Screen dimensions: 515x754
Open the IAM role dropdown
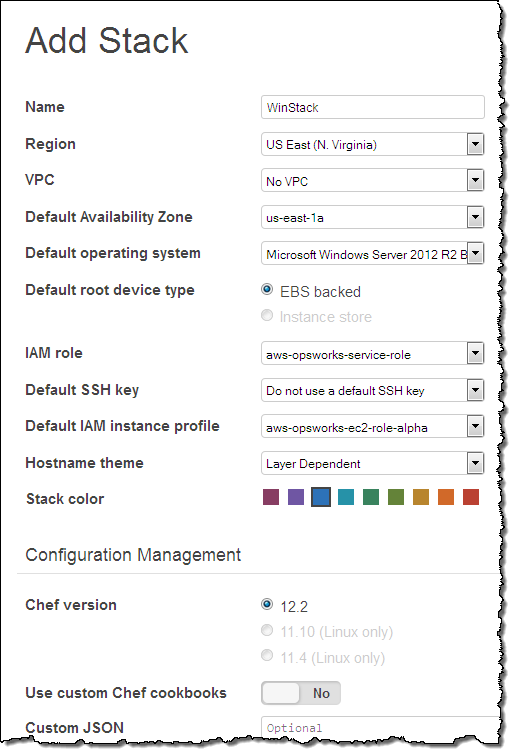[372, 354]
